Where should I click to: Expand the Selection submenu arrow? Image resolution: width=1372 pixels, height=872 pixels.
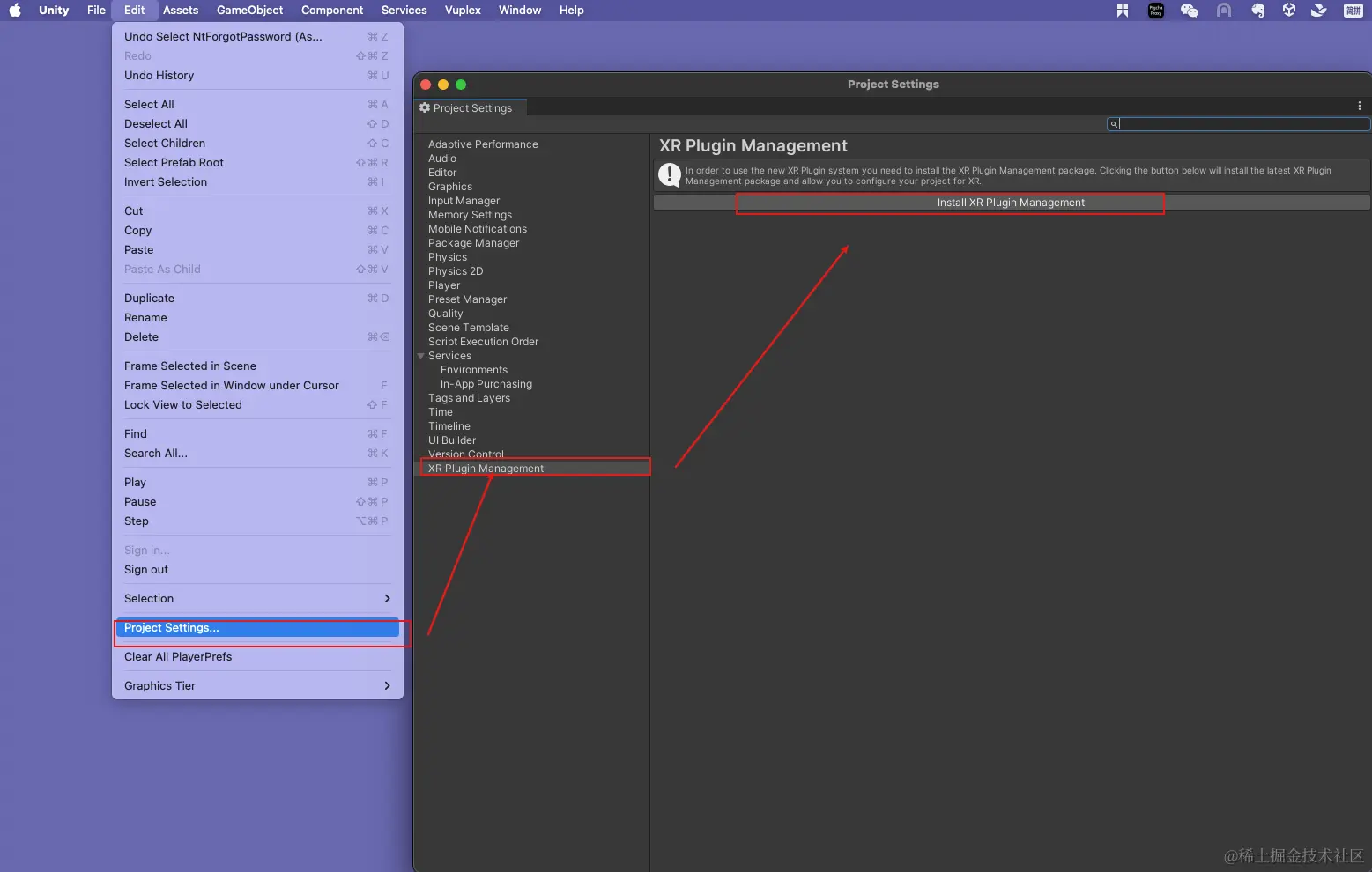pos(387,599)
